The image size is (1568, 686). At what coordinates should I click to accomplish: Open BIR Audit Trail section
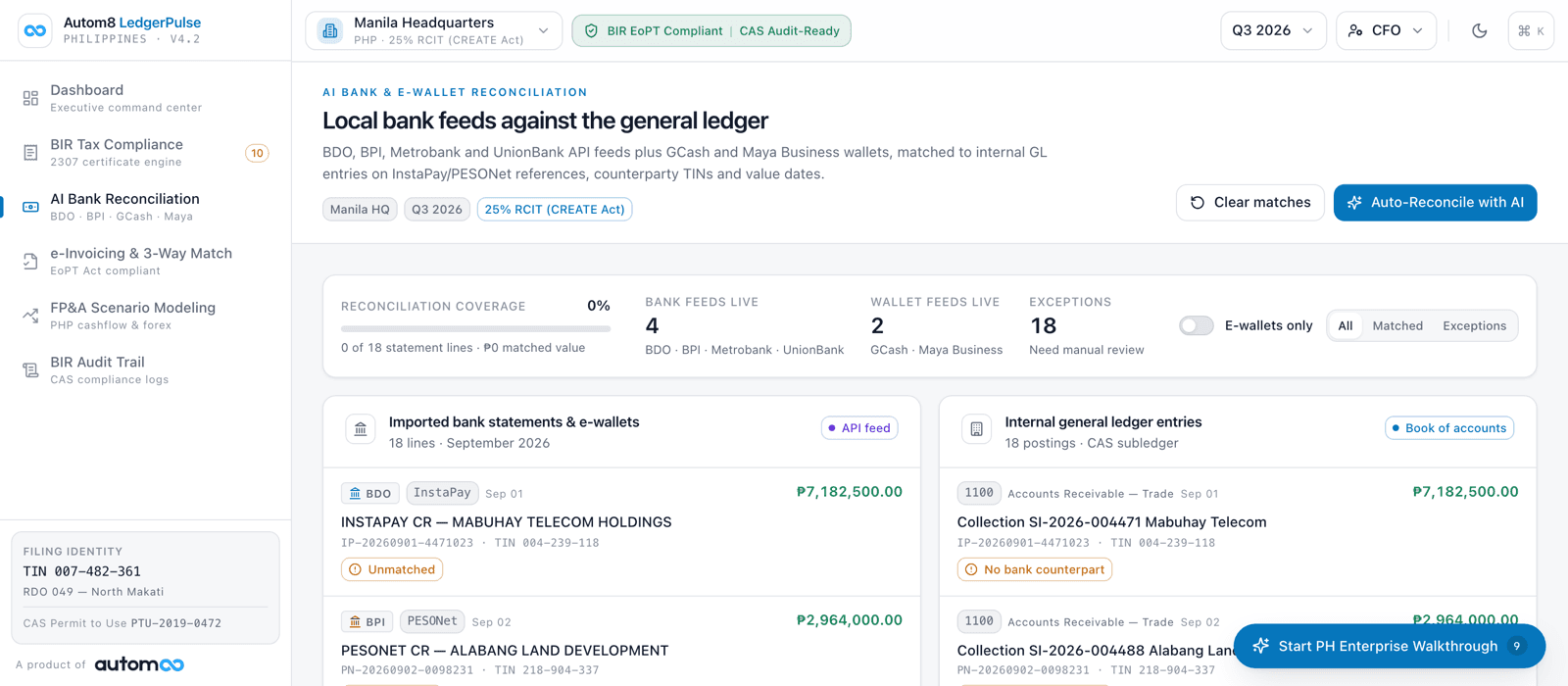point(145,370)
